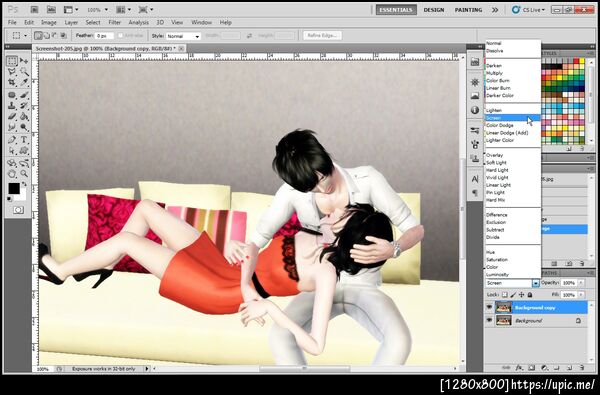Select the Clone Stamp tool
600x395 pixels.
(12, 106)
